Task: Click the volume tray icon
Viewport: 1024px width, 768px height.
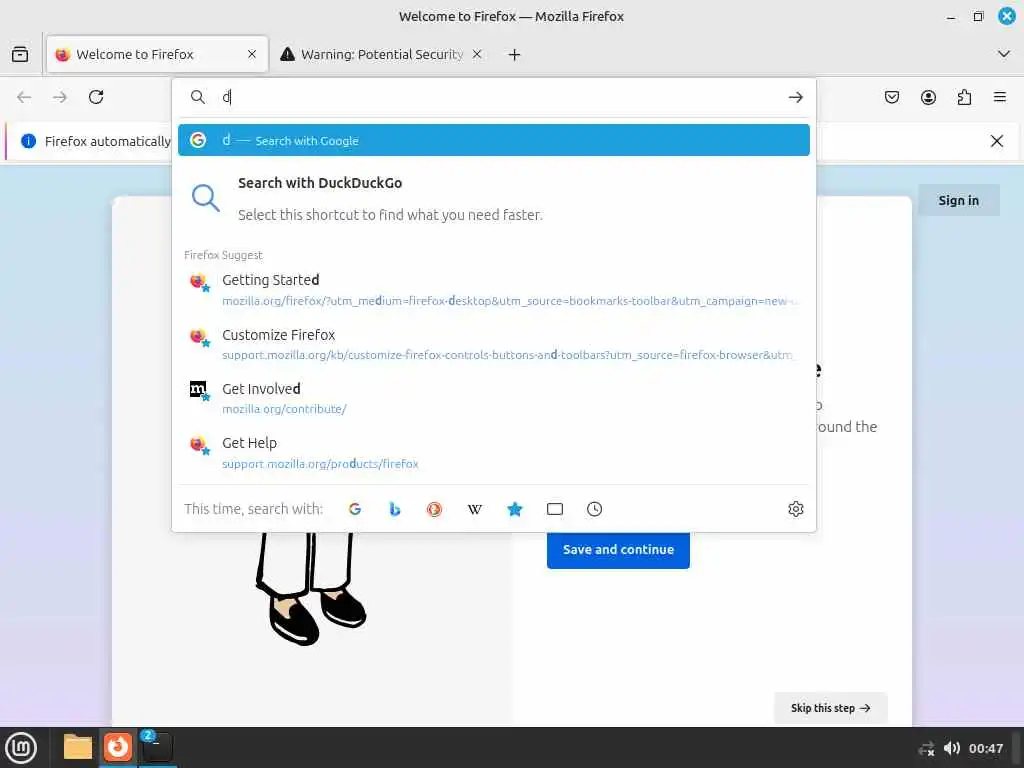Action: (952, 748)
